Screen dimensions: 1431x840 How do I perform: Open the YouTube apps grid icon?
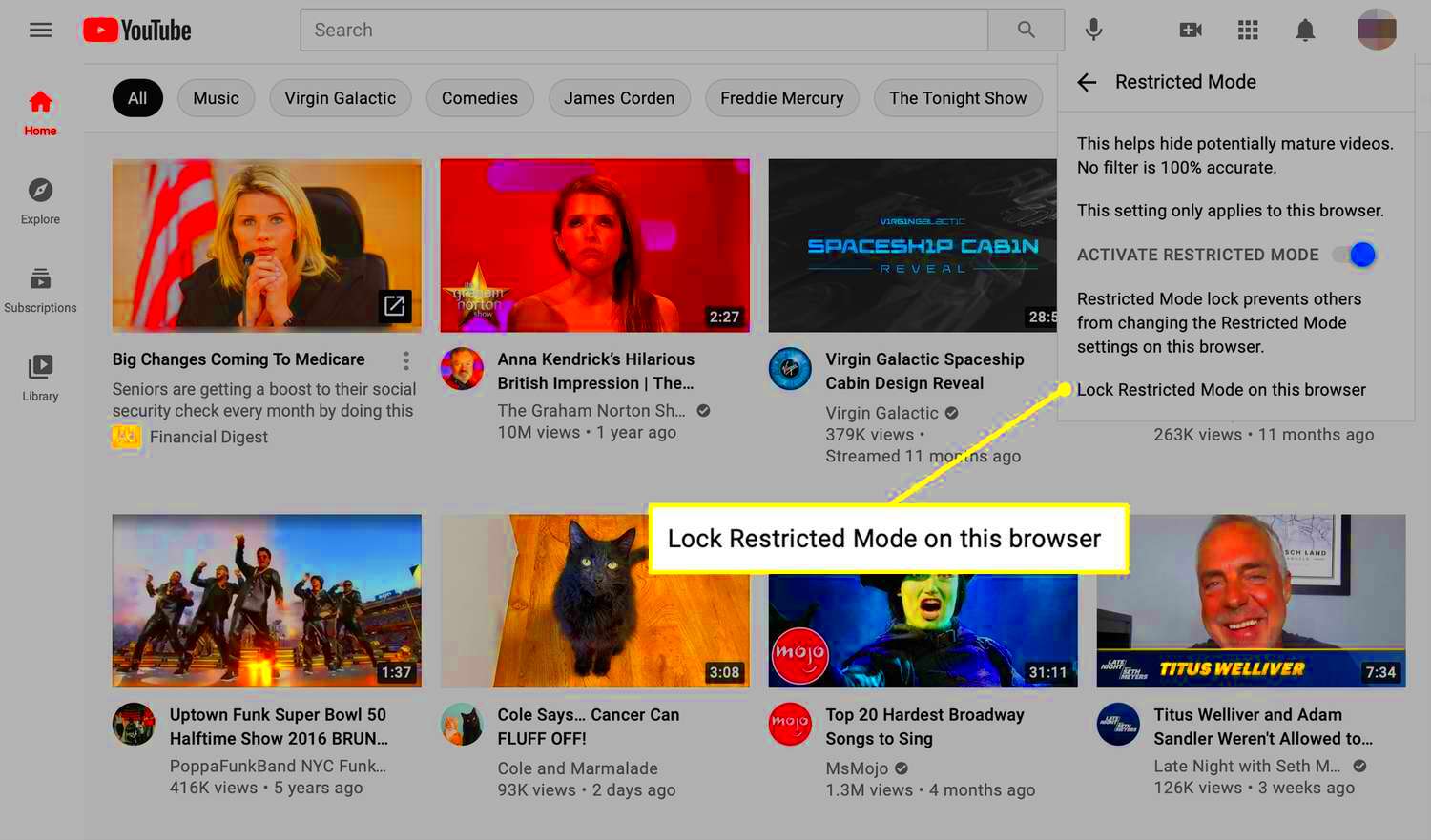[x=1248, y=30]
